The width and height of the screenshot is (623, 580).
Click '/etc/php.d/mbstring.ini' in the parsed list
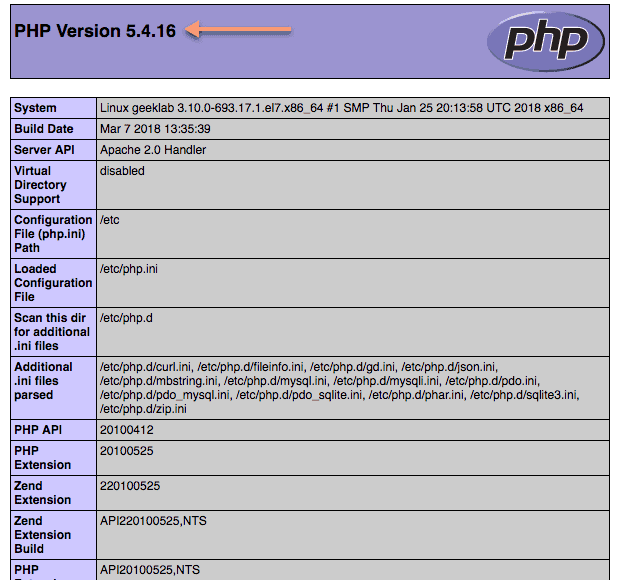point(158,381)
